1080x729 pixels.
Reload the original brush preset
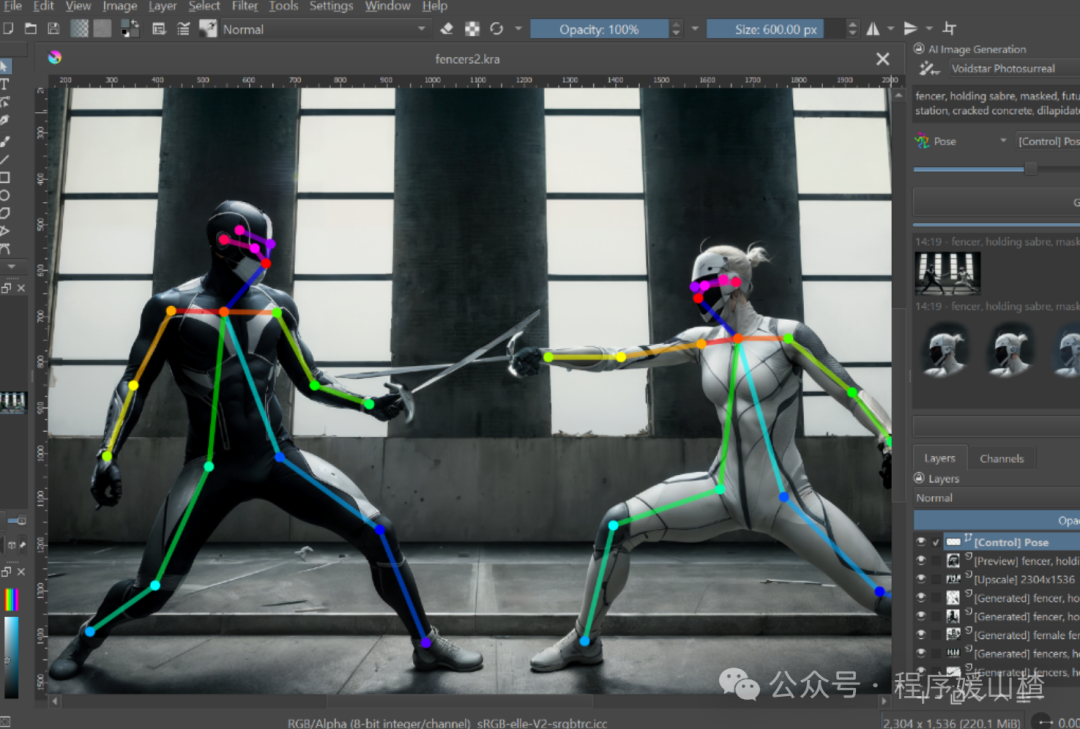(497, 29)
